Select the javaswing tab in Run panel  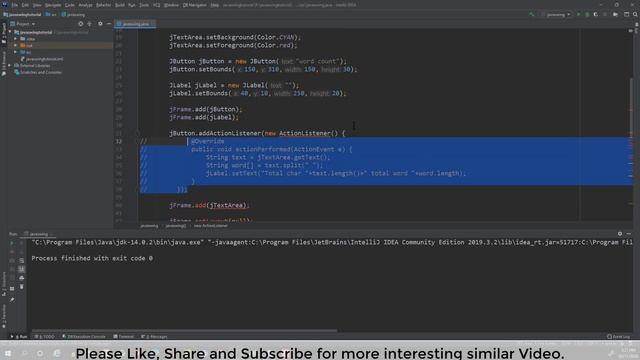pyautogui.click(x=39, y=234)
